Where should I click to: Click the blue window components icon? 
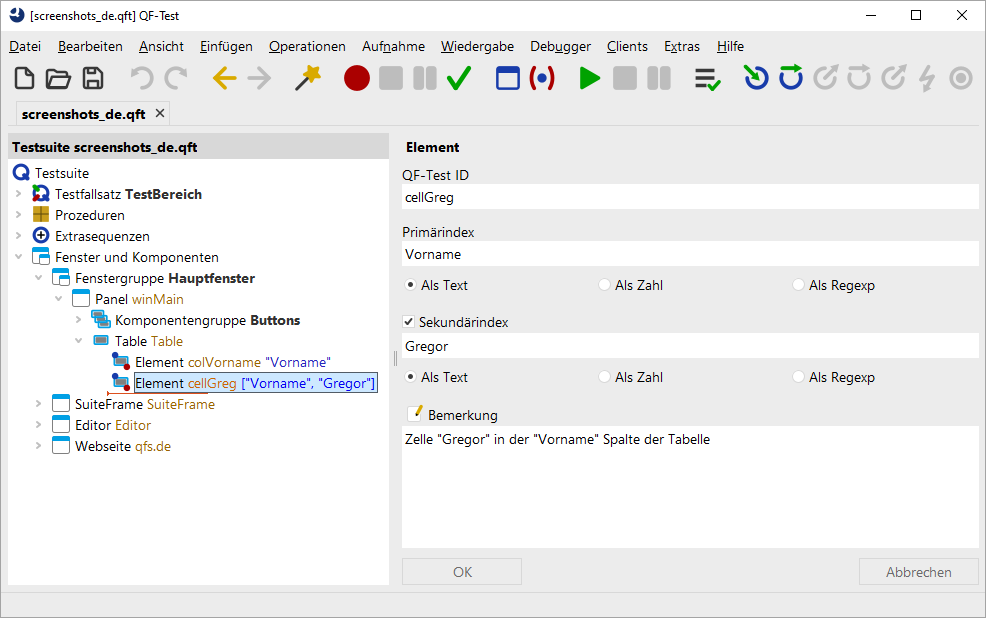507,79
